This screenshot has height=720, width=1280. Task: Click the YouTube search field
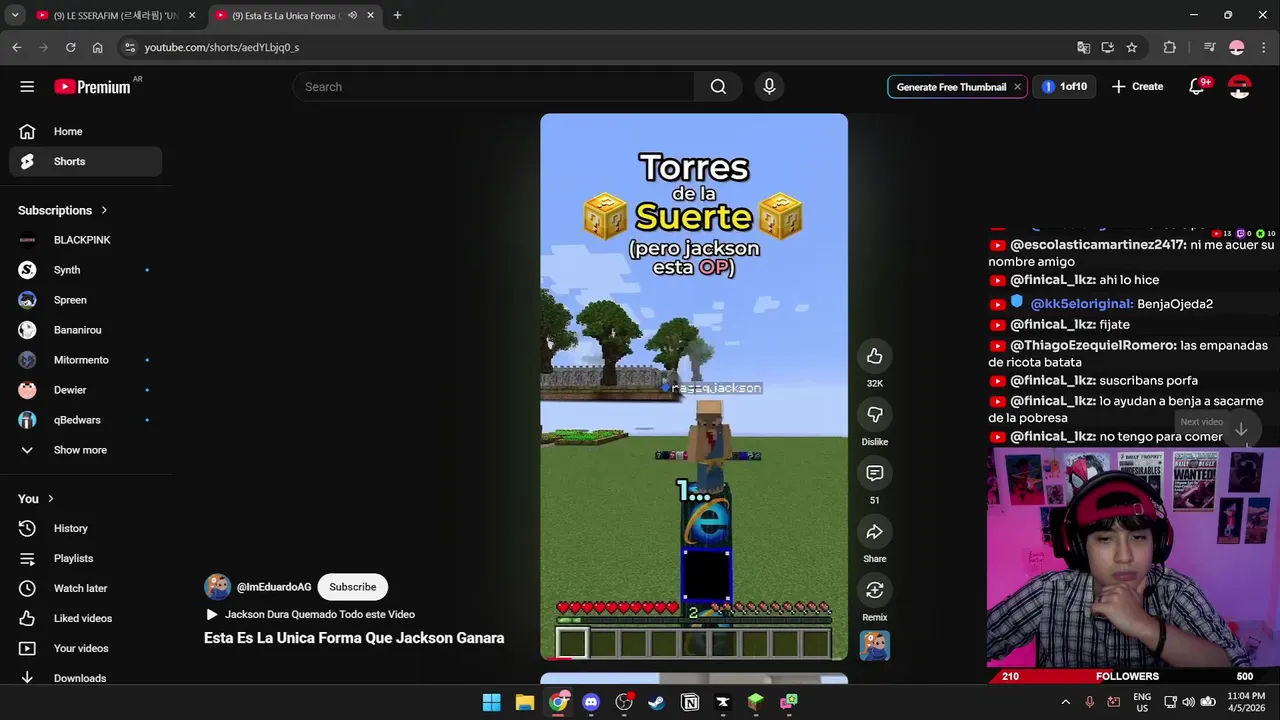click(x=494, y=87)
